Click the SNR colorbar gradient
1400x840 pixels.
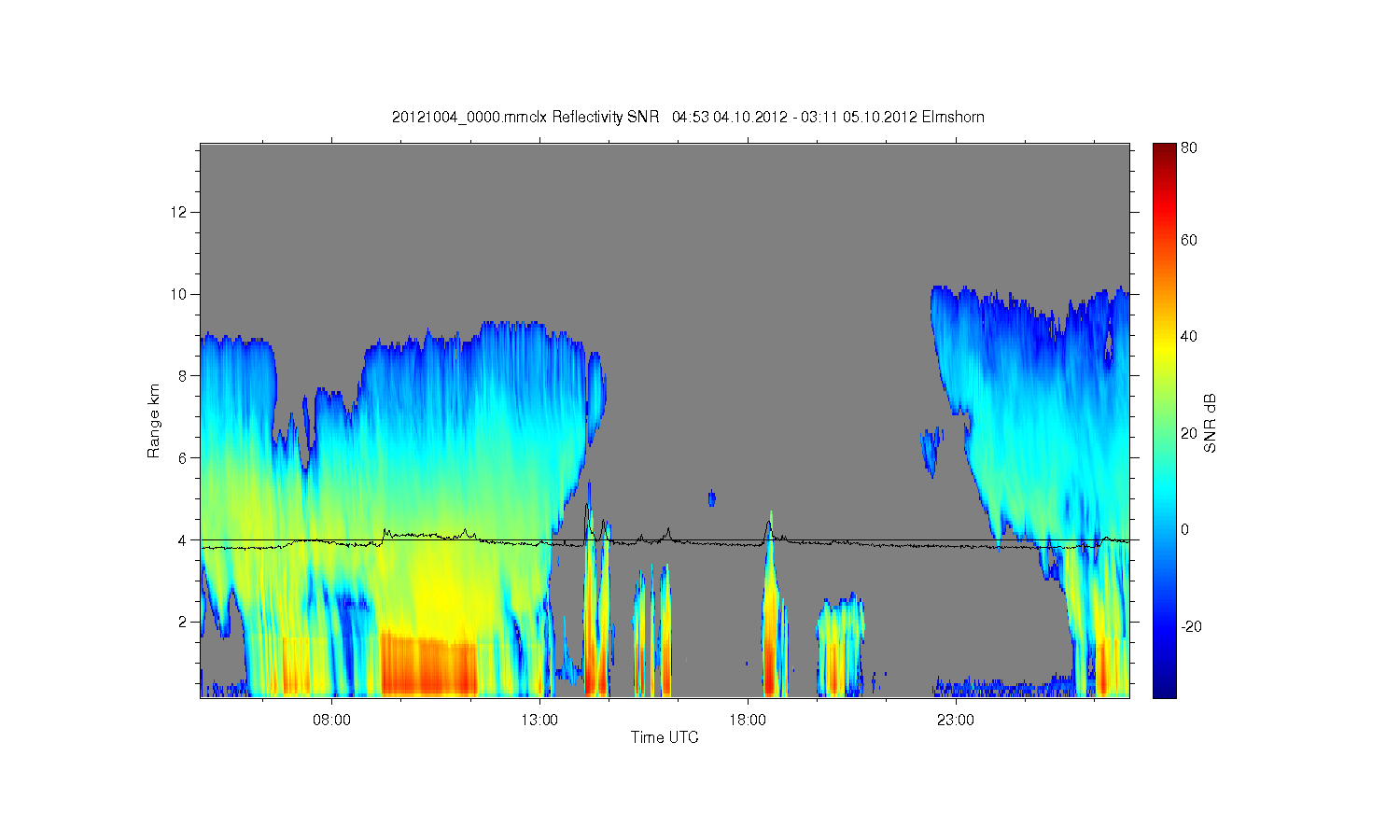point(1164,420)
